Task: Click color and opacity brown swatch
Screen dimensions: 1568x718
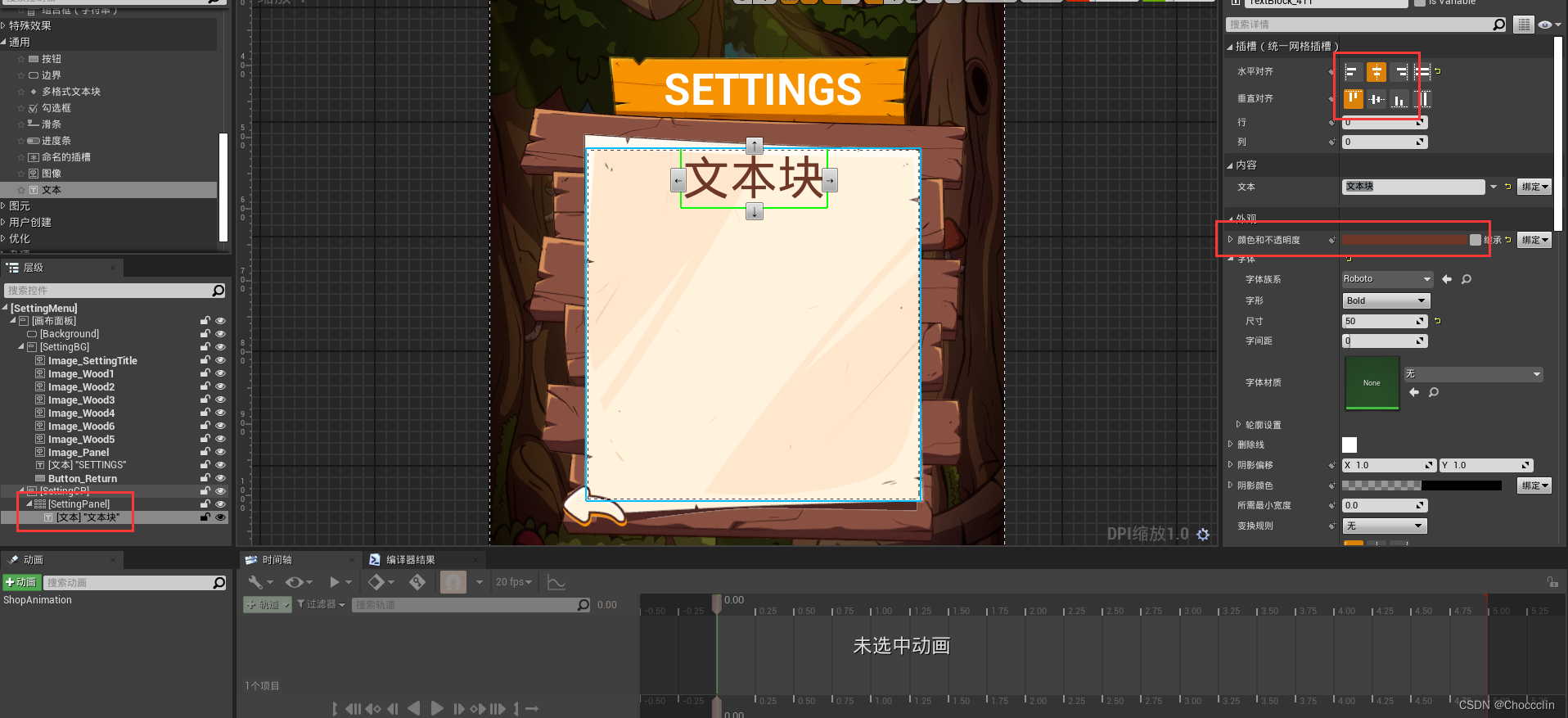Action: point(1405,240)
